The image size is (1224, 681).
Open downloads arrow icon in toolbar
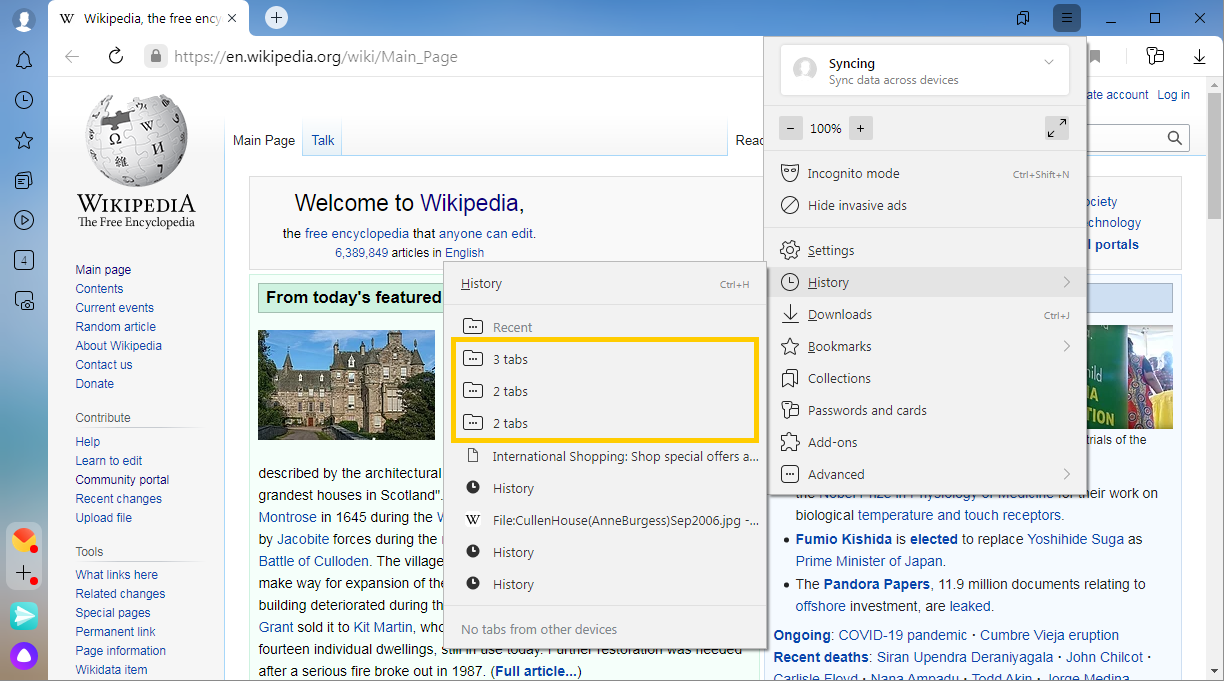coord(1200,56)
